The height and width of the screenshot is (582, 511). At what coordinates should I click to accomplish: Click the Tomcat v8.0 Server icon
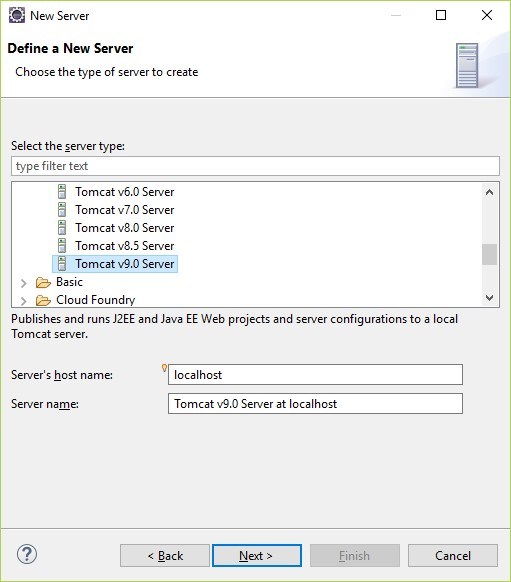62,228
